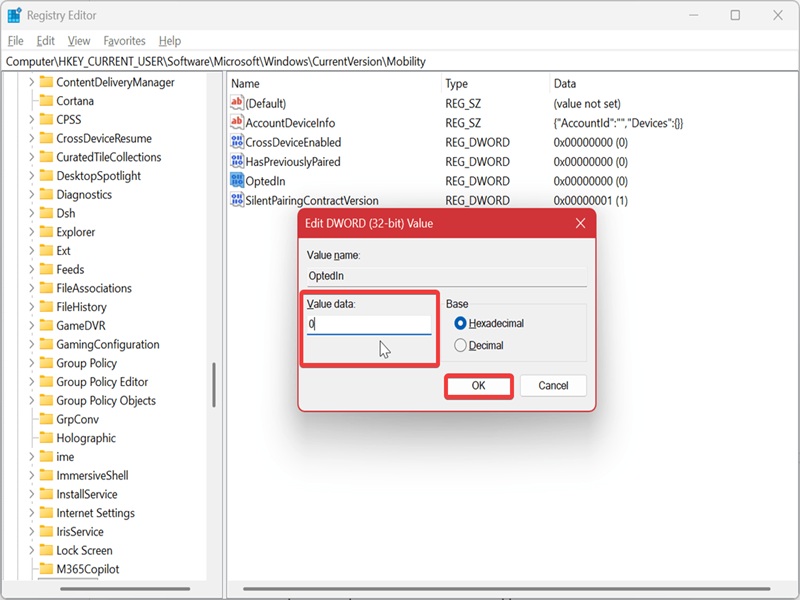This screenshot has width=800, height=600.
Task: Expand the ImmersiveShell key
Action: coord(31,476)
